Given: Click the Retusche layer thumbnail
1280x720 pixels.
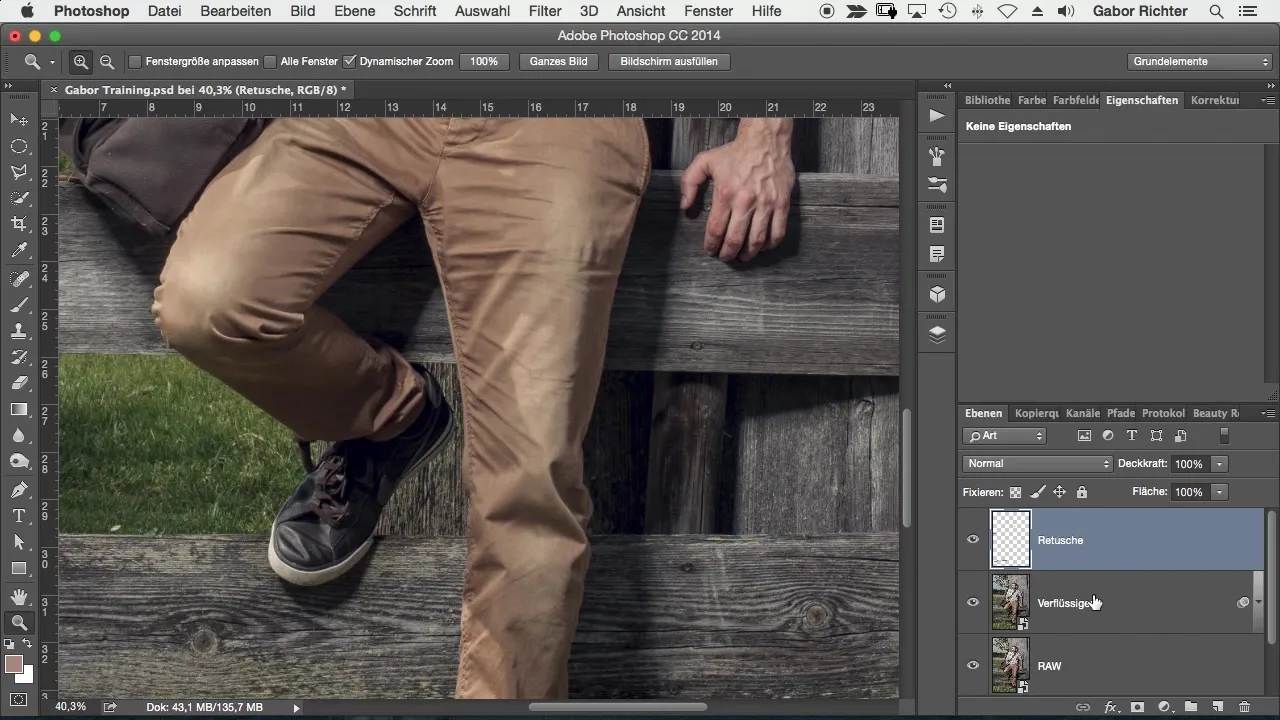Looking at the screenshot, I should coord(1010,540).
